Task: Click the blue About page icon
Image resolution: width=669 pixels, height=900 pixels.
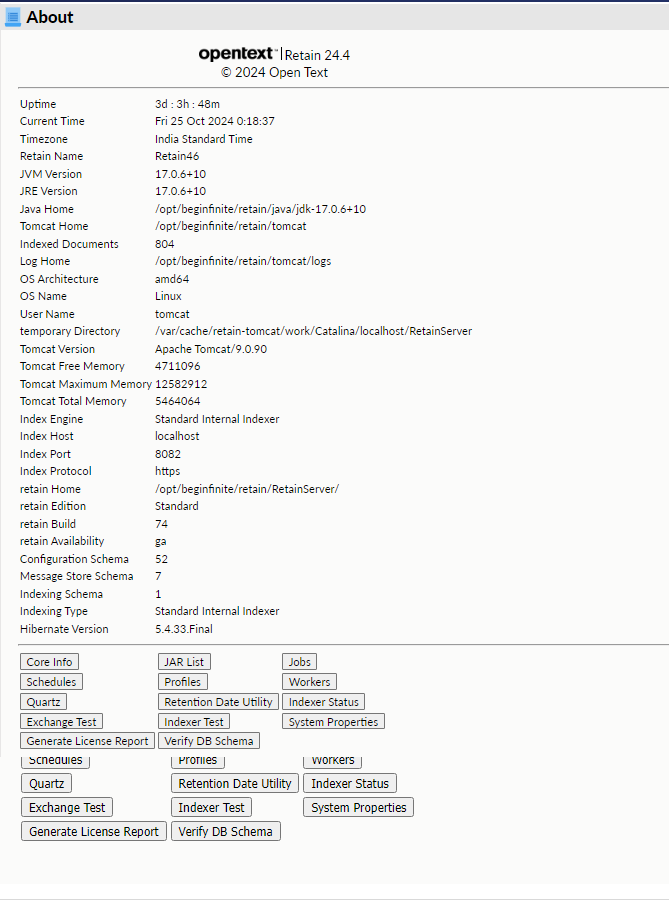Action: coord(12,17)
